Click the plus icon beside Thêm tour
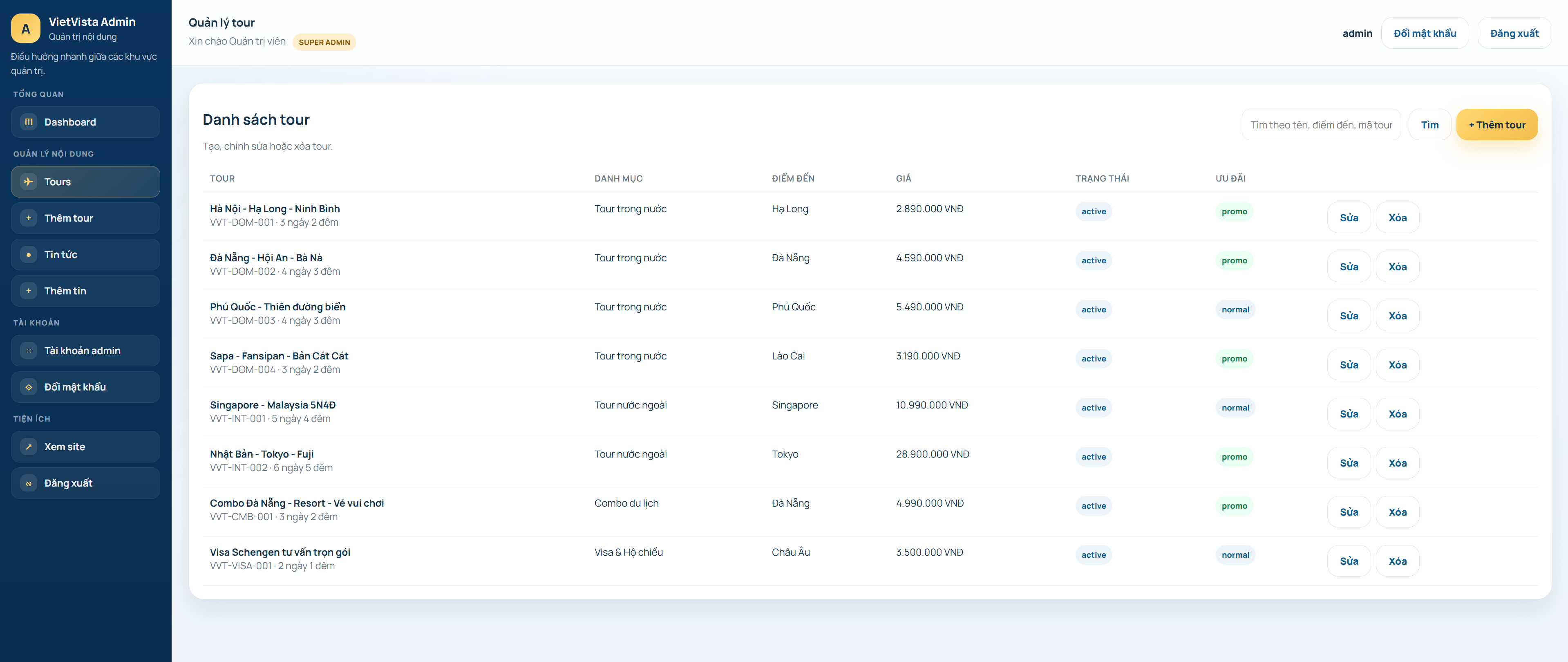The width and height of the screenshot is (1568, 662). (29, 218)
